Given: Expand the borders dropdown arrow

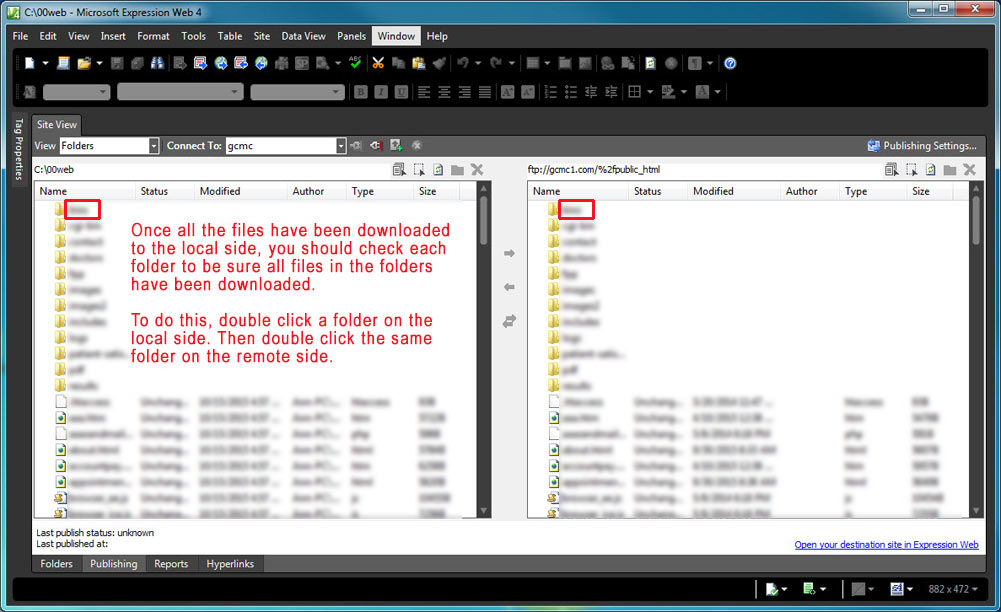Looking at the screenshot, I should 650,92.
